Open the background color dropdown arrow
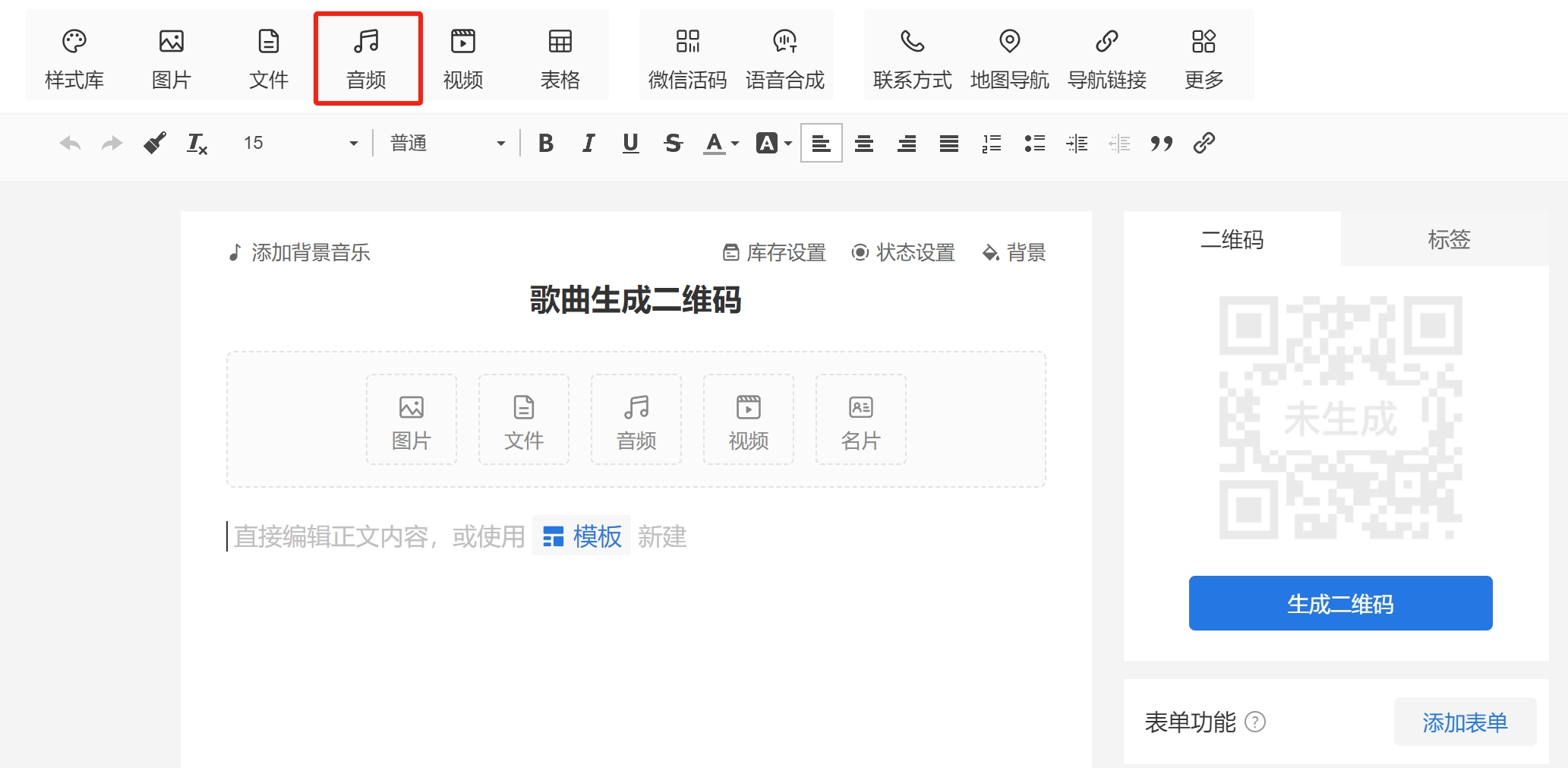Viewport: 1568px width, 768px height. point(788,144)
